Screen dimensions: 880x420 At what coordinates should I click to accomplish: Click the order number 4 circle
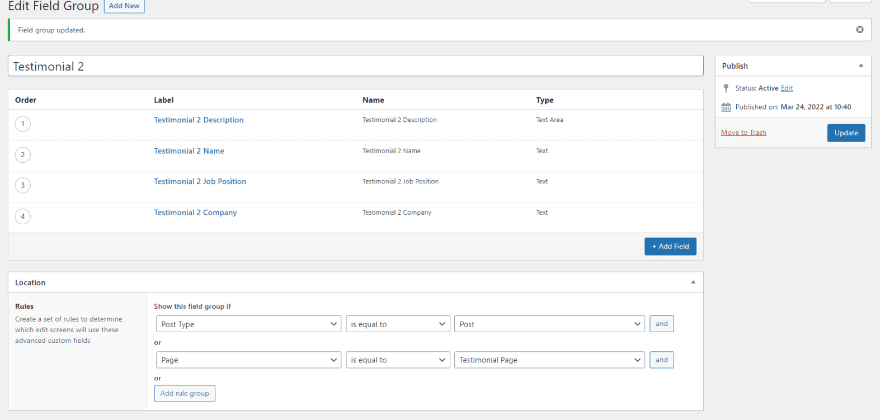coord(23,216)
